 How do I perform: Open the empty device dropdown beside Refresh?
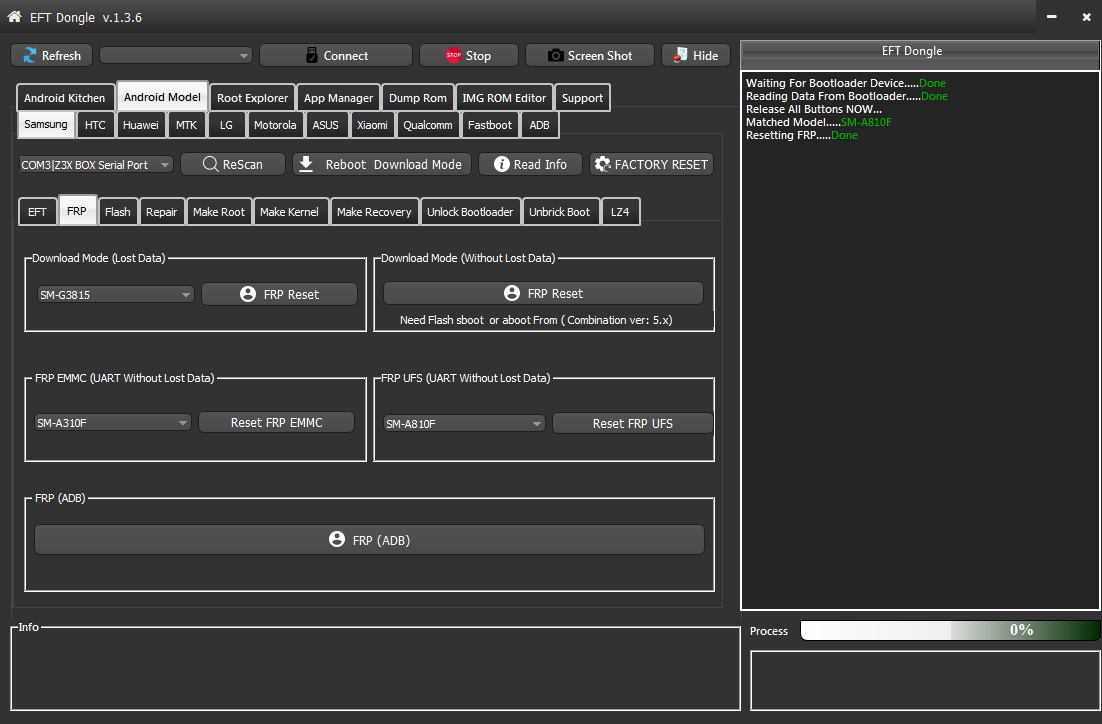click(x=176, y=56)
